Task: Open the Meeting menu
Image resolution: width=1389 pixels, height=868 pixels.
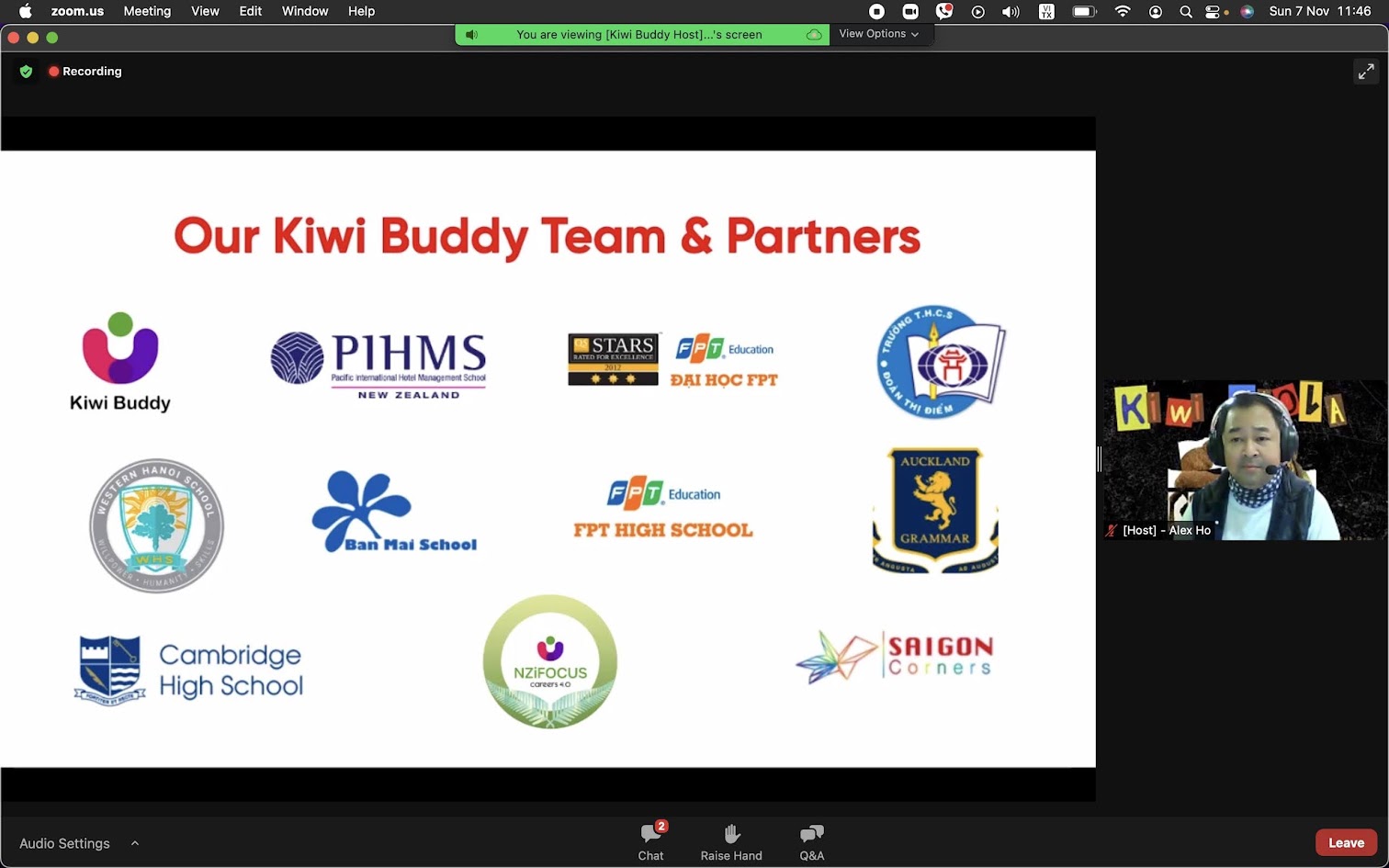Action: tap(147, 11)
